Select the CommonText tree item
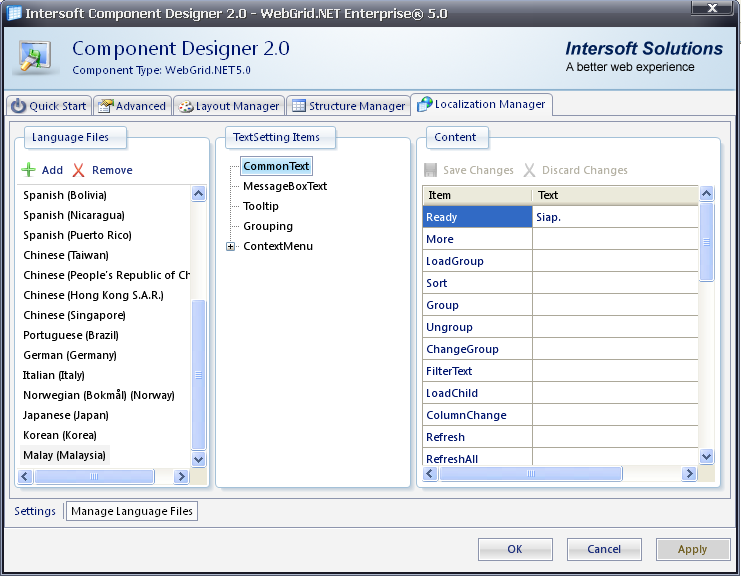Viewport: 741px width, 577px height. point(276,166)
